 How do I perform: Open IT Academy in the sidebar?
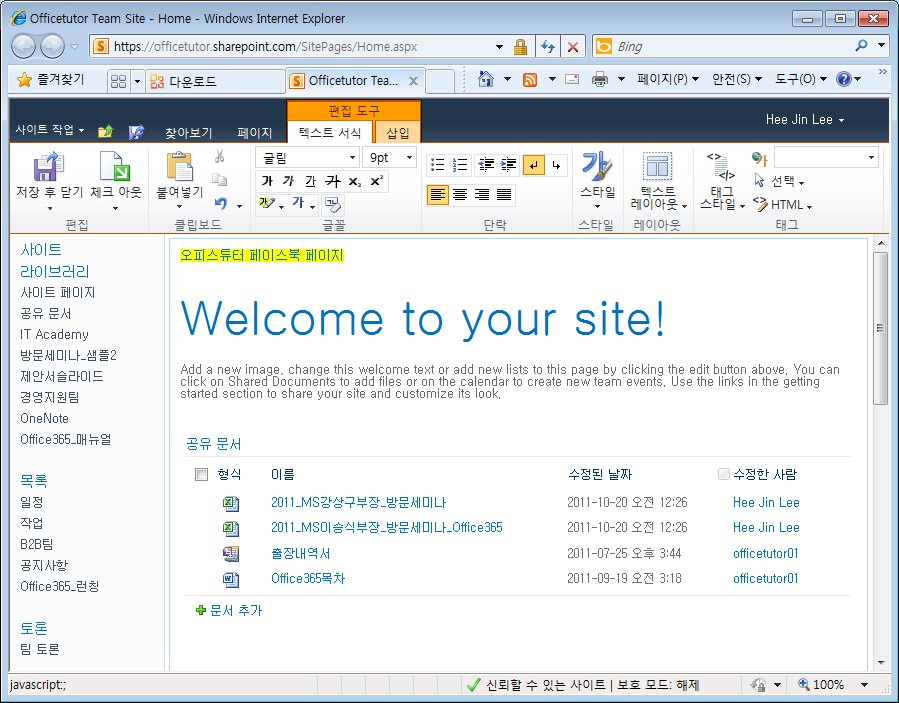coord(54,334)
